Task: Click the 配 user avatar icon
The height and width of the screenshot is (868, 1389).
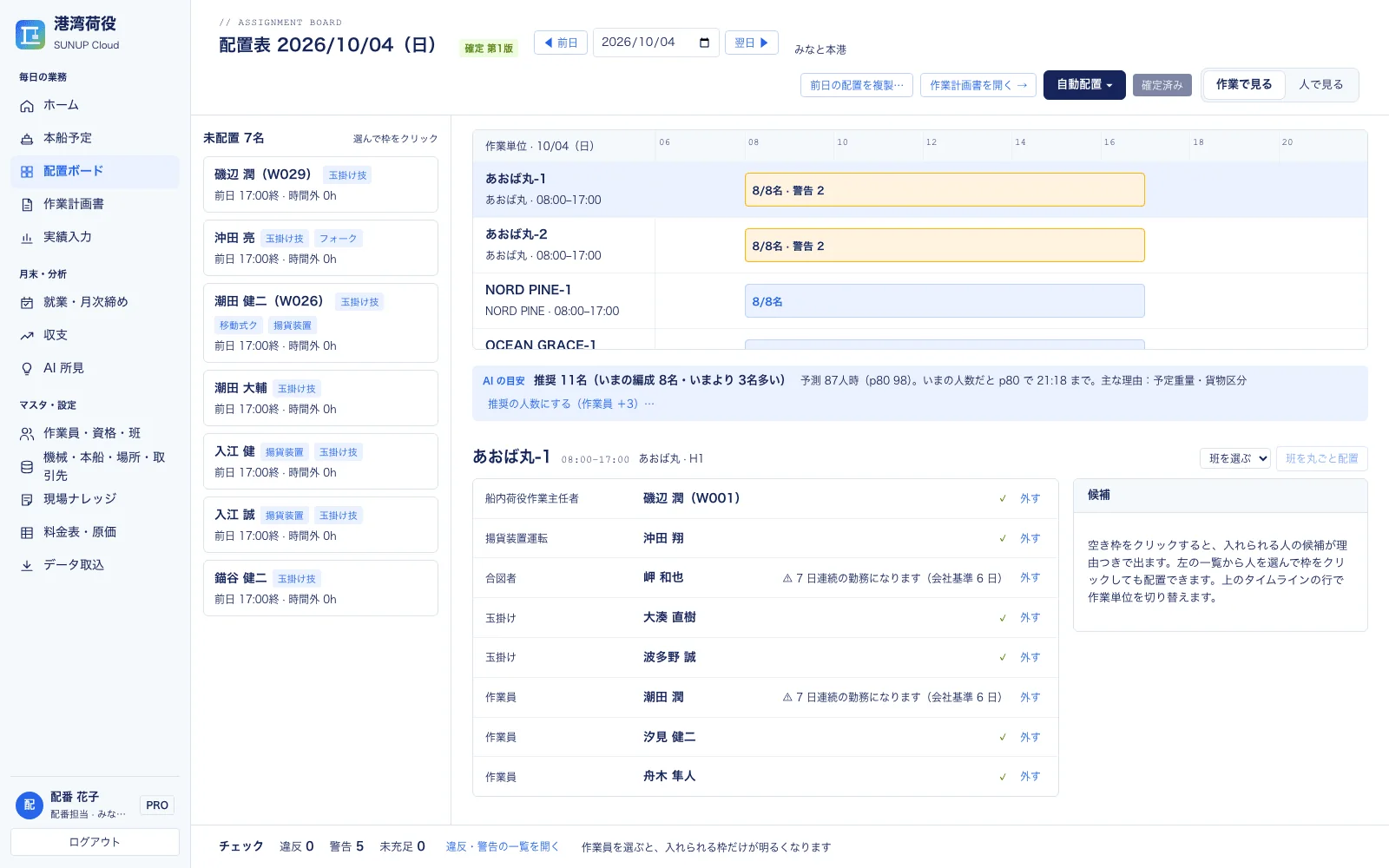Action: [30, 805]
